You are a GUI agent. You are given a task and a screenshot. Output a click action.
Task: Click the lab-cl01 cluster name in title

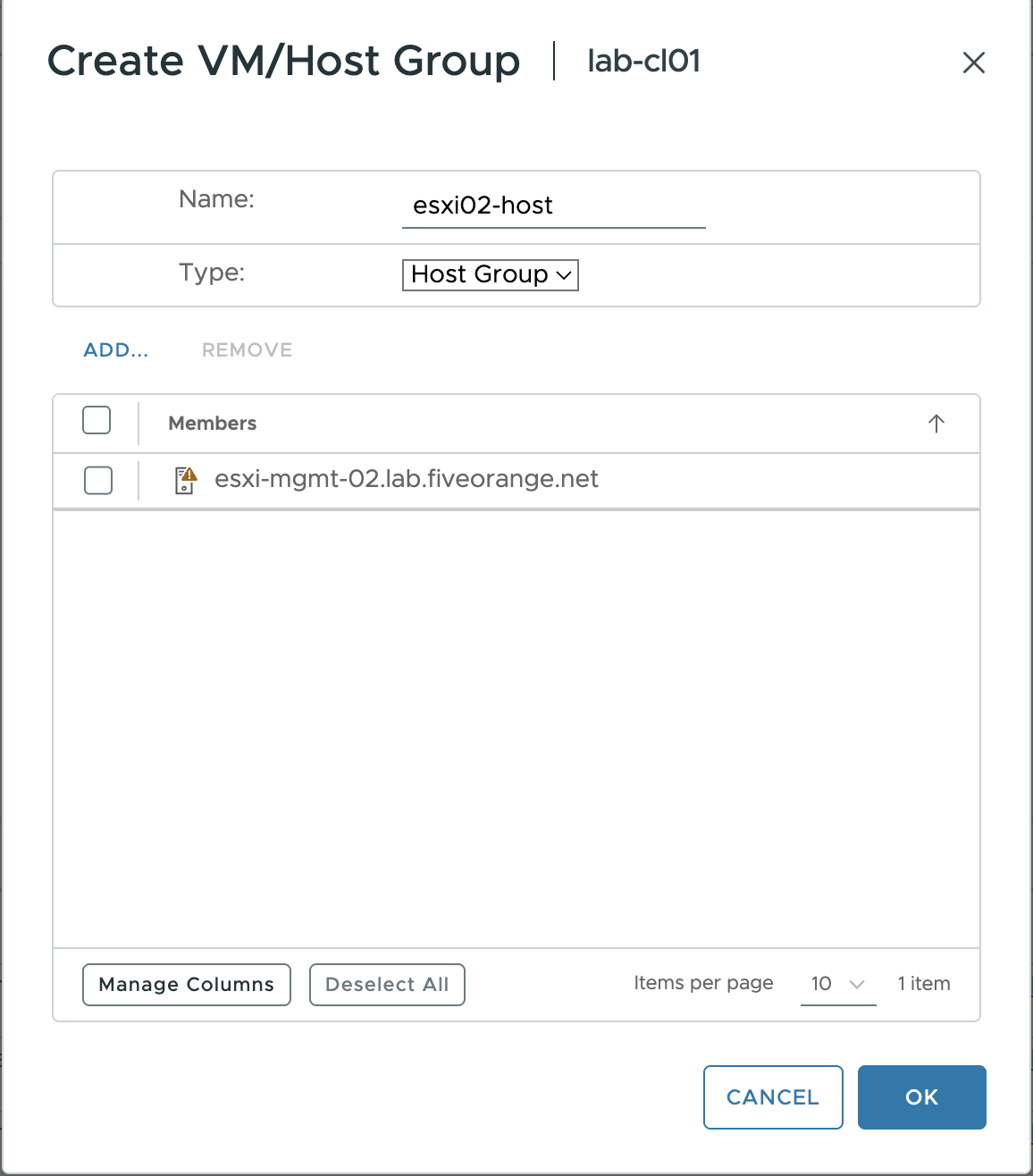(x=643, y=62)
